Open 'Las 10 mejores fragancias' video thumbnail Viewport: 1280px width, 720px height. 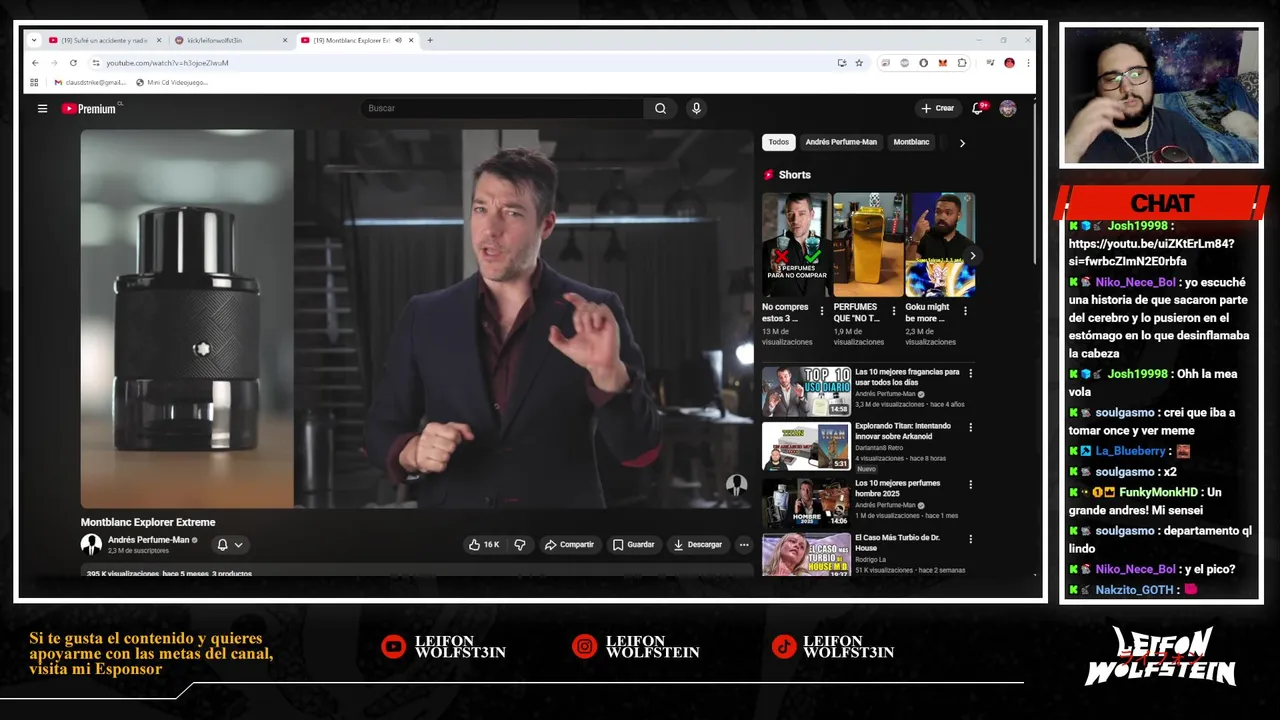[806, 391]
